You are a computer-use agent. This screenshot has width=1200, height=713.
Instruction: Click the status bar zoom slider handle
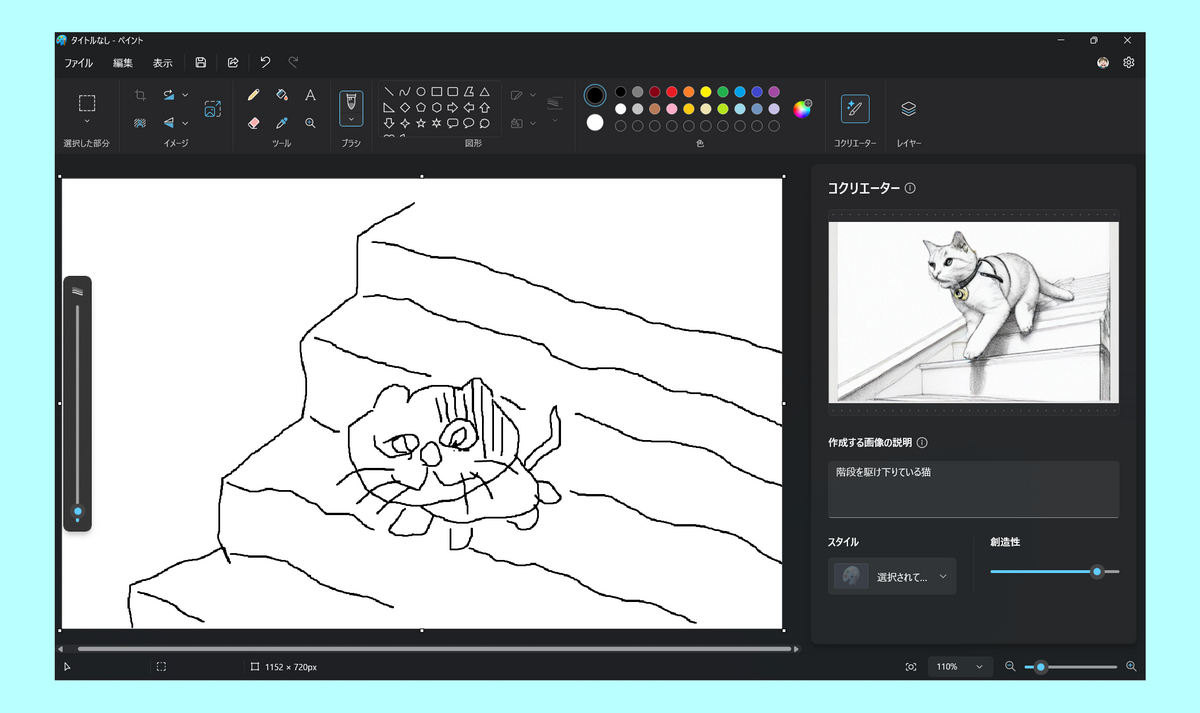(x=1041, y=666)
